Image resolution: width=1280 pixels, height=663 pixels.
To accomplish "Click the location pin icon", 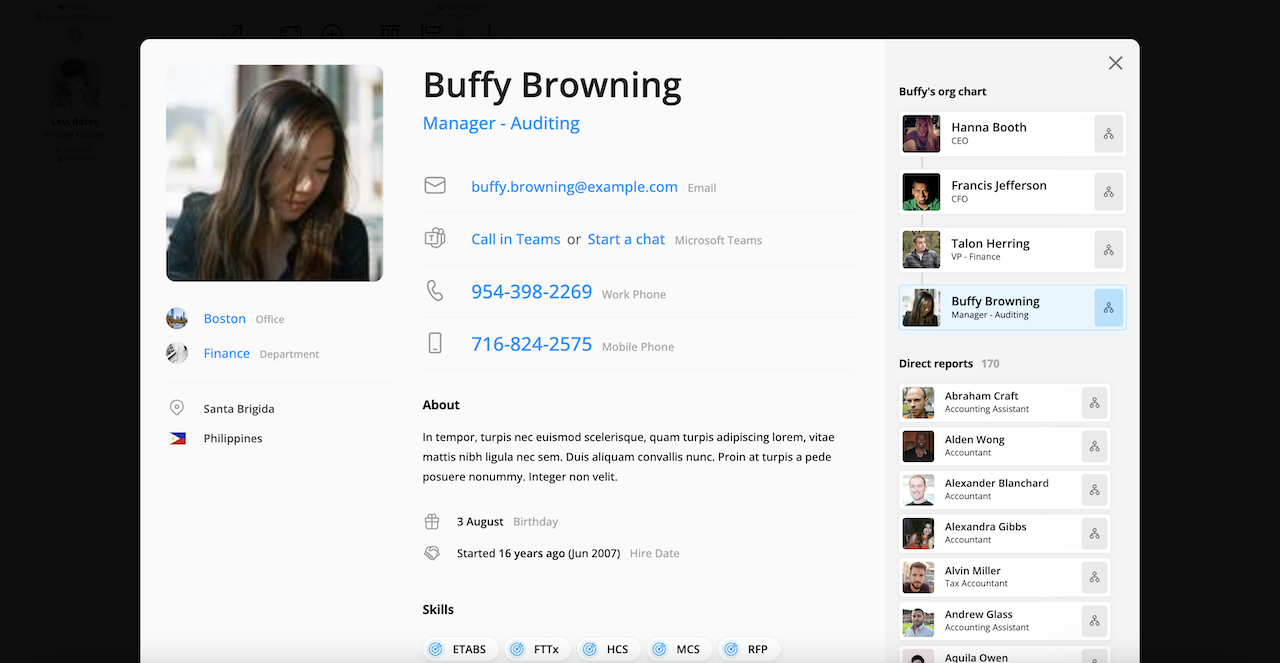I will point(177,408).
